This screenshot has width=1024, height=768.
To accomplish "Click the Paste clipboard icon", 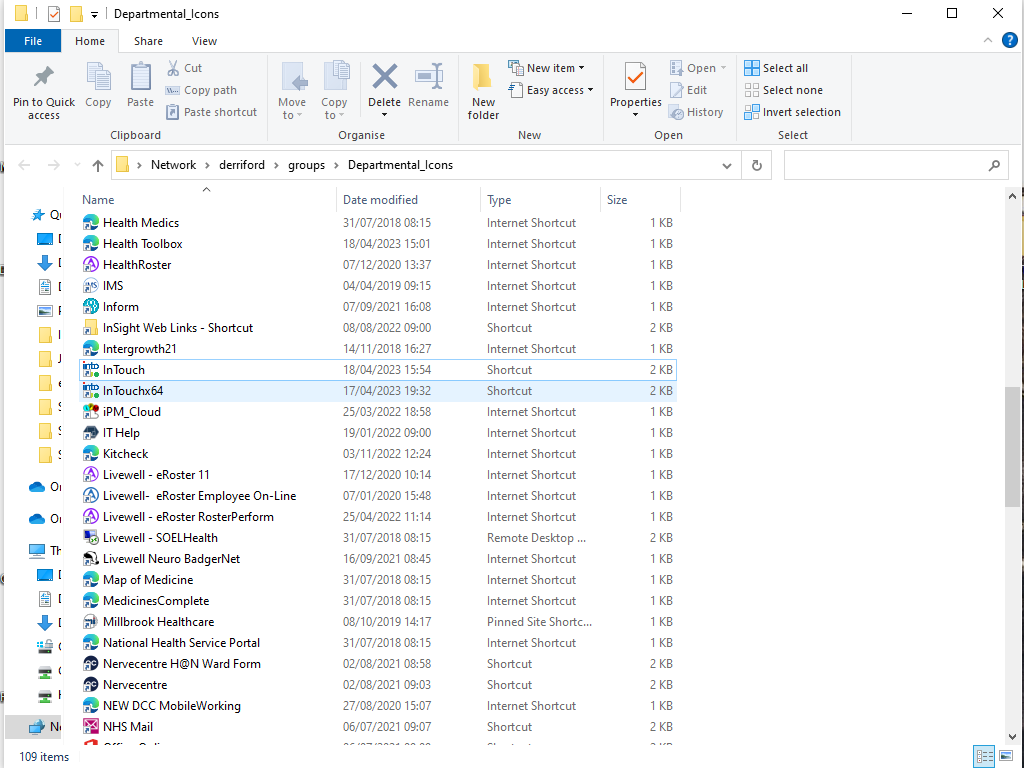I will tap(140, 77).
